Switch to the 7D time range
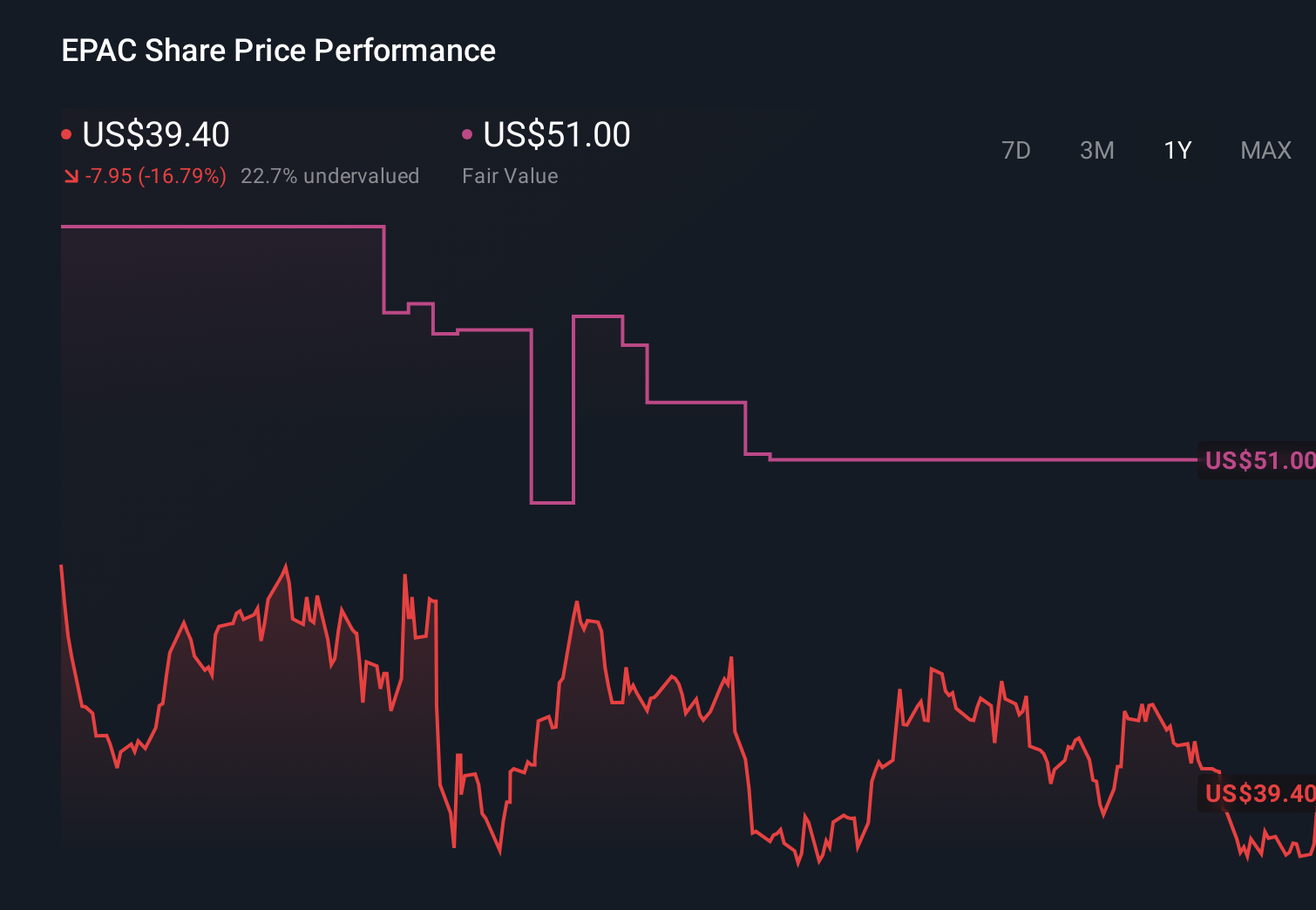 pos(1017,150)
